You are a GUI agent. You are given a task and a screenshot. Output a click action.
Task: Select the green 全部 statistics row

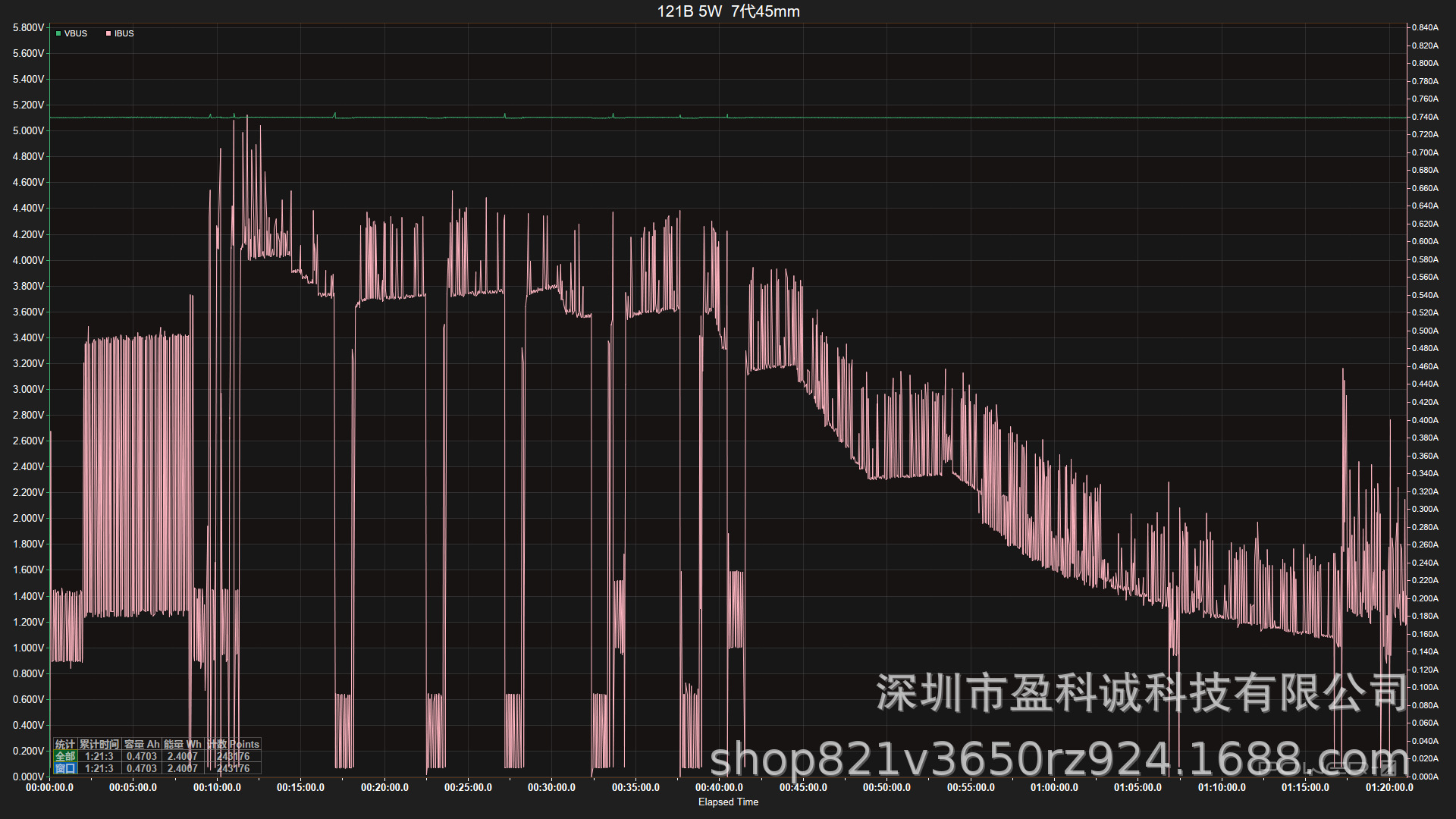pos(65,756)
